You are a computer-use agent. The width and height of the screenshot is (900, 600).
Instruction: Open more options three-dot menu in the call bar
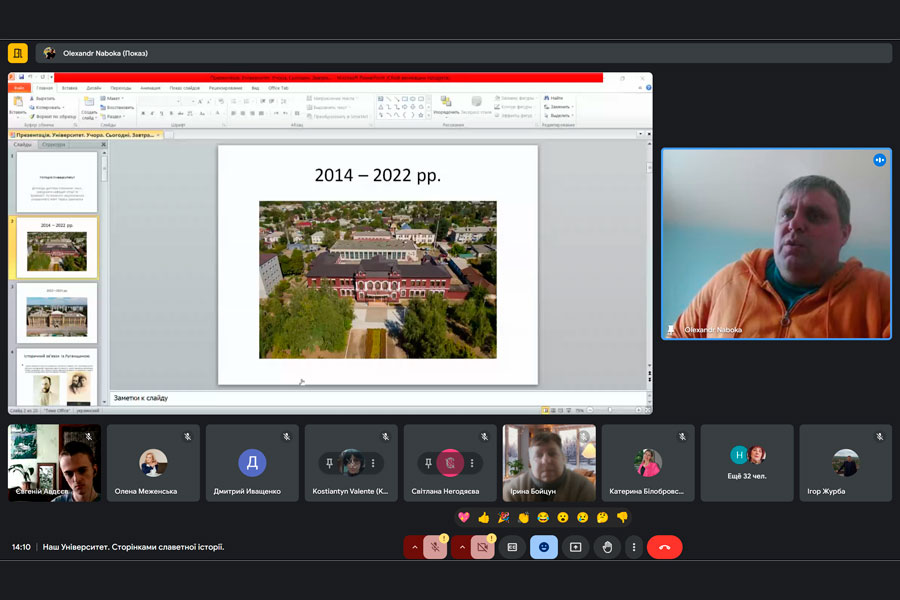pos(633,547)
